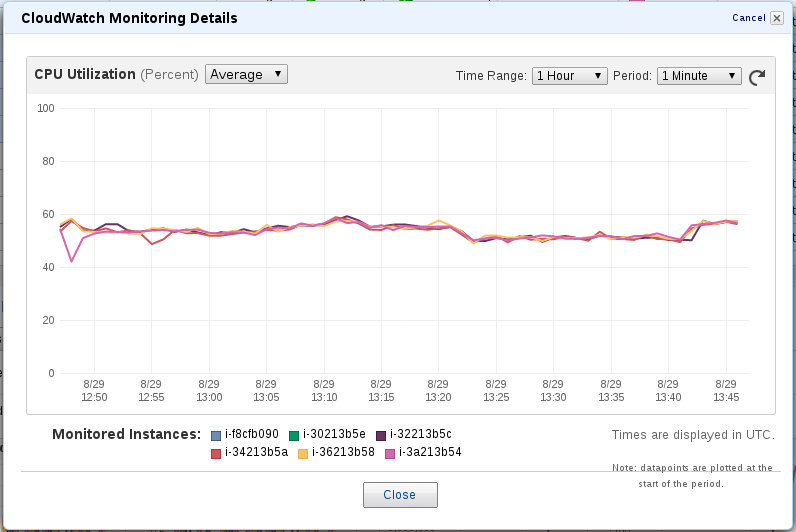Click the i-30213b5e green swatch
The image size is (796, 532).
tap(293, 436)
